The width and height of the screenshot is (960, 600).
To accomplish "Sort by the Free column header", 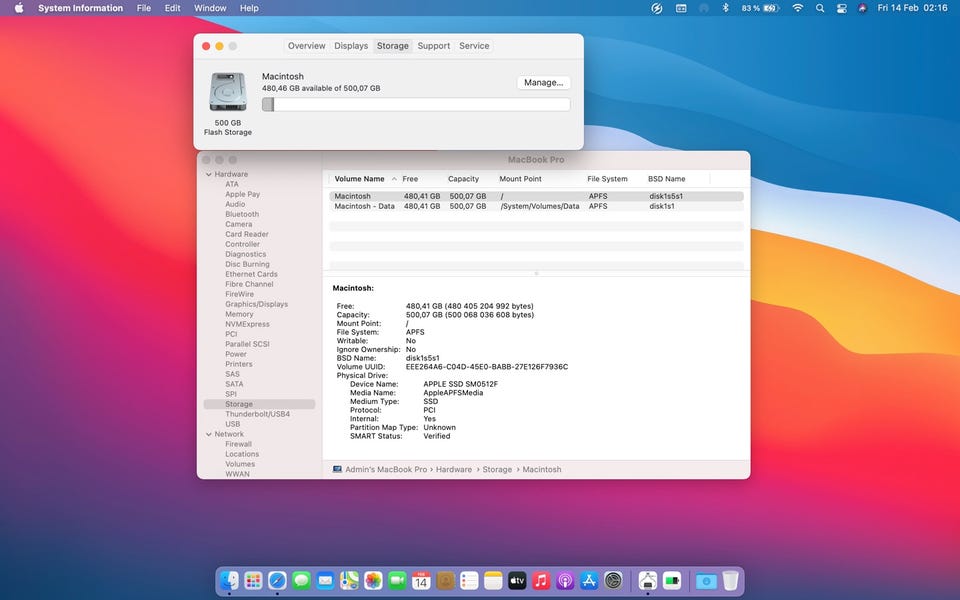I will pos(410,179).
